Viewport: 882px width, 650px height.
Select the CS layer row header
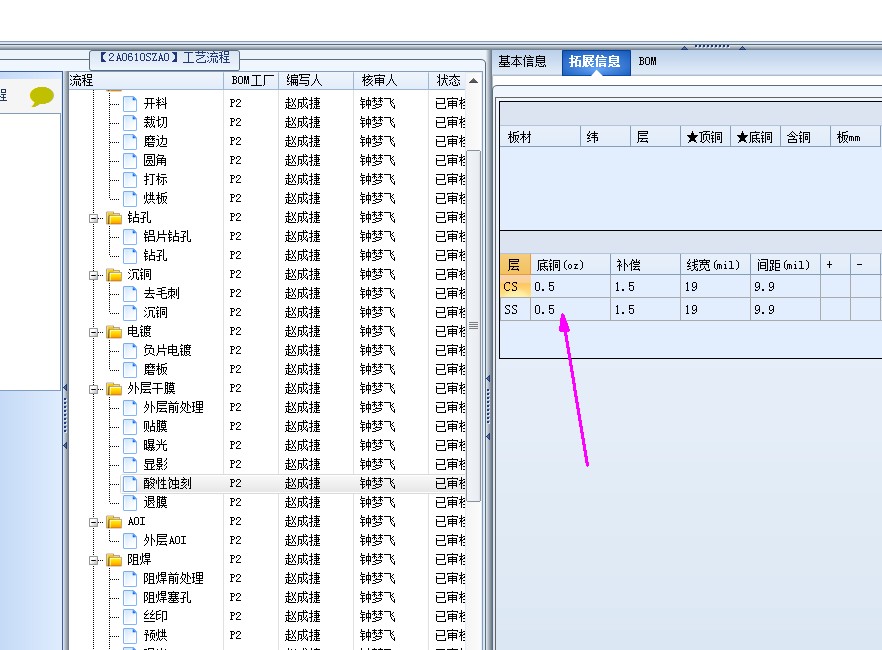(515, 287)
